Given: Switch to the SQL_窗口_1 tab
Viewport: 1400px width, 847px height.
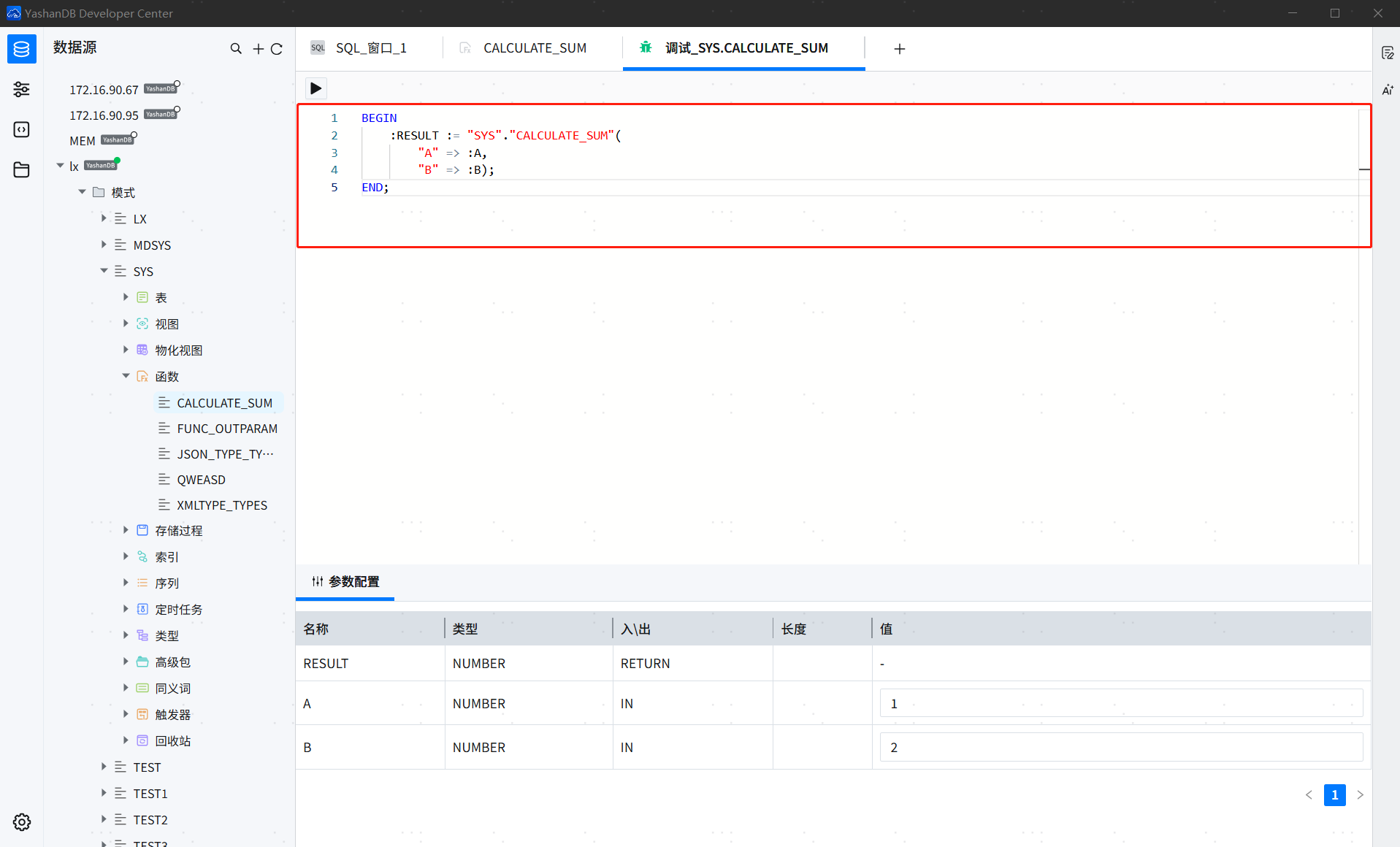Looking at the screenshot, I should [371, 47].
